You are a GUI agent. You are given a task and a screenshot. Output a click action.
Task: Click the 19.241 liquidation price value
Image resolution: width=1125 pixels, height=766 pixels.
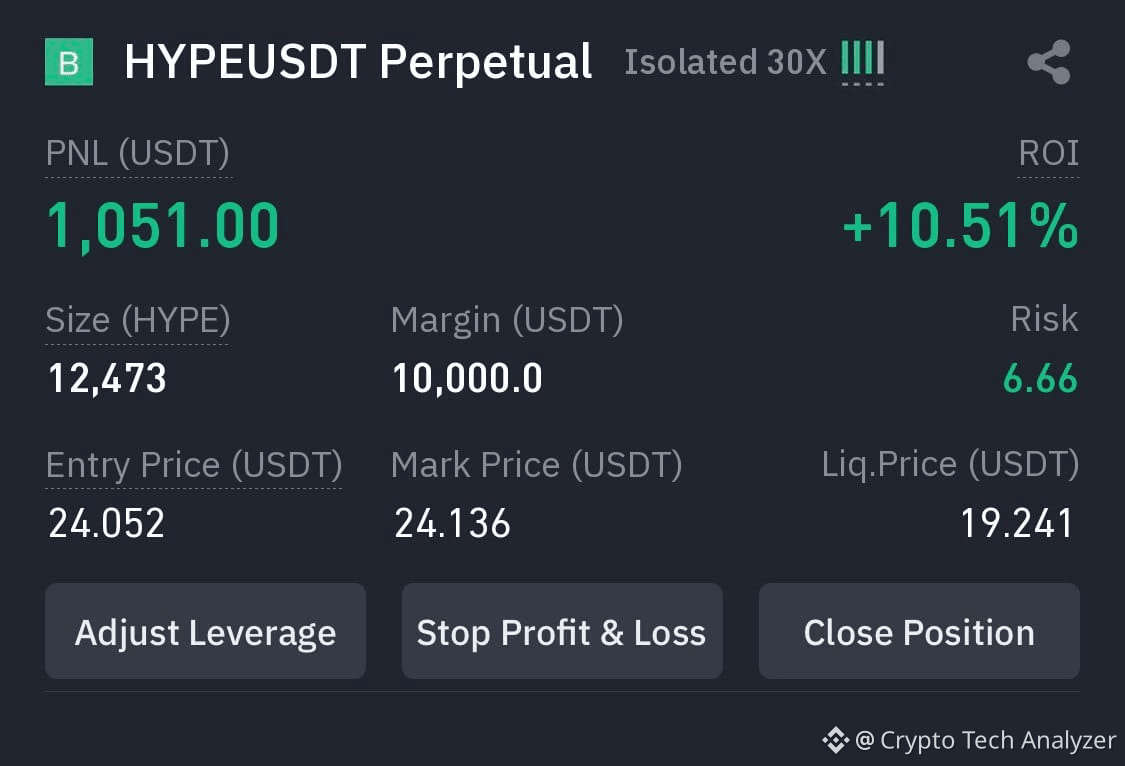pyautogui.click(x=1017, y=523)
